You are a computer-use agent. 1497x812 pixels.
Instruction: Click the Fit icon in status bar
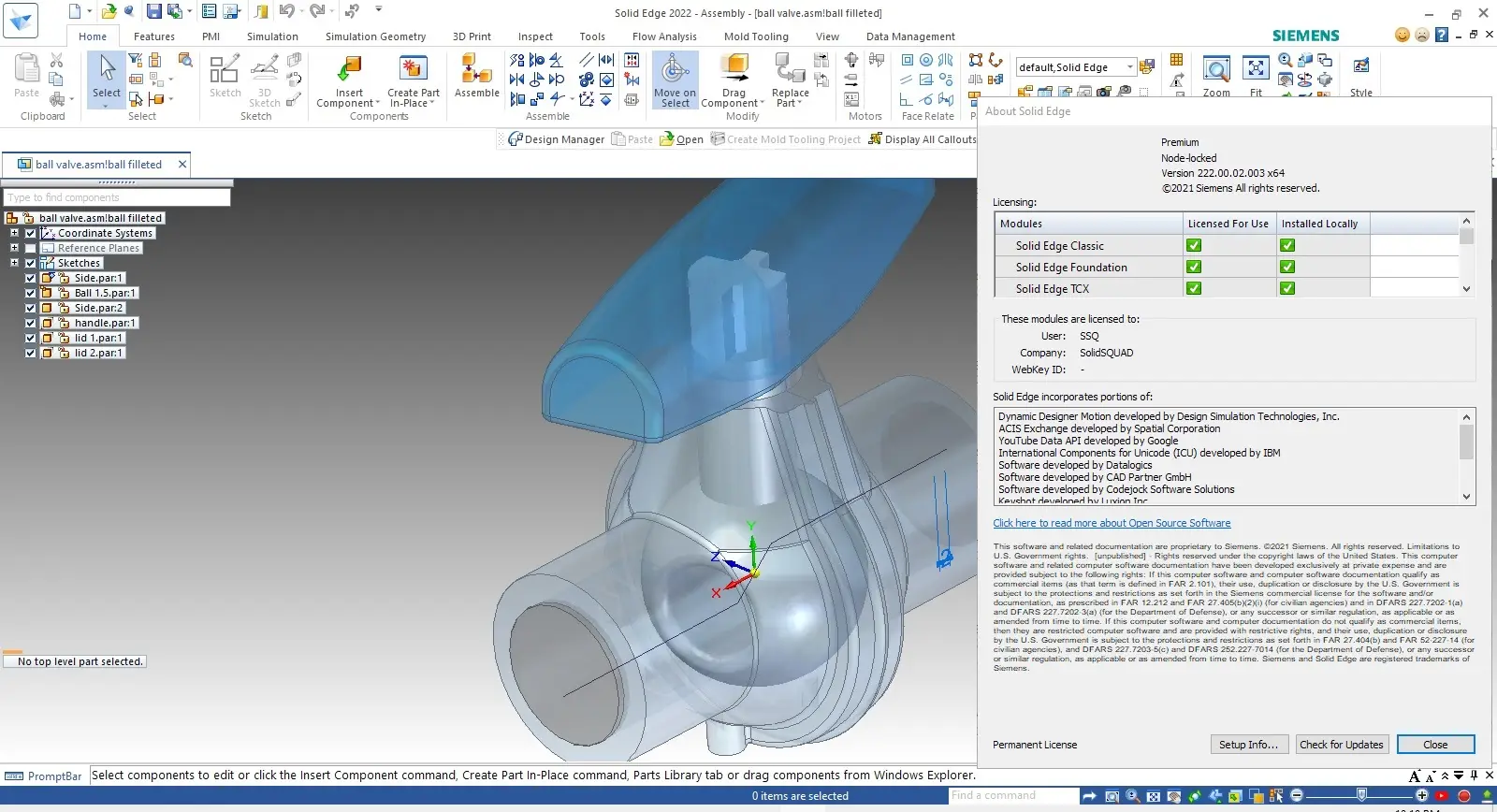1153,796
